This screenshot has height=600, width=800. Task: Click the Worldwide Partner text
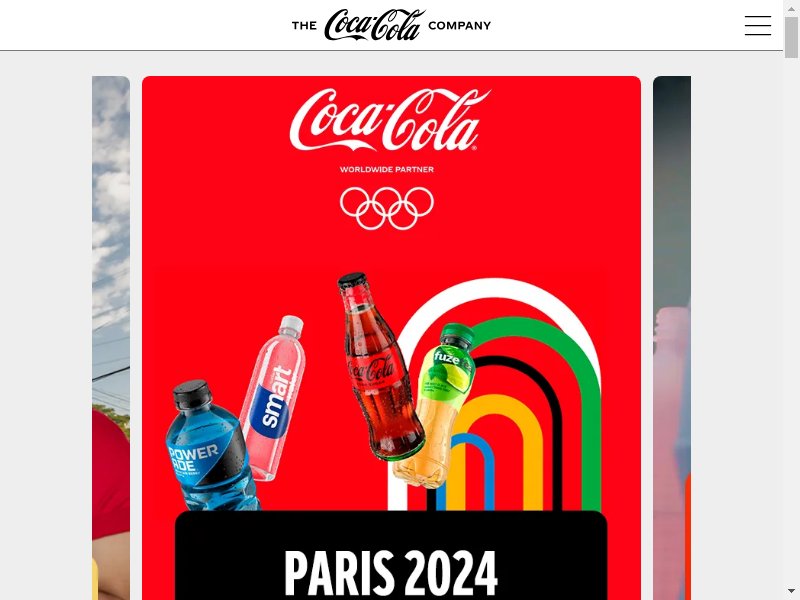pos(387,169)
